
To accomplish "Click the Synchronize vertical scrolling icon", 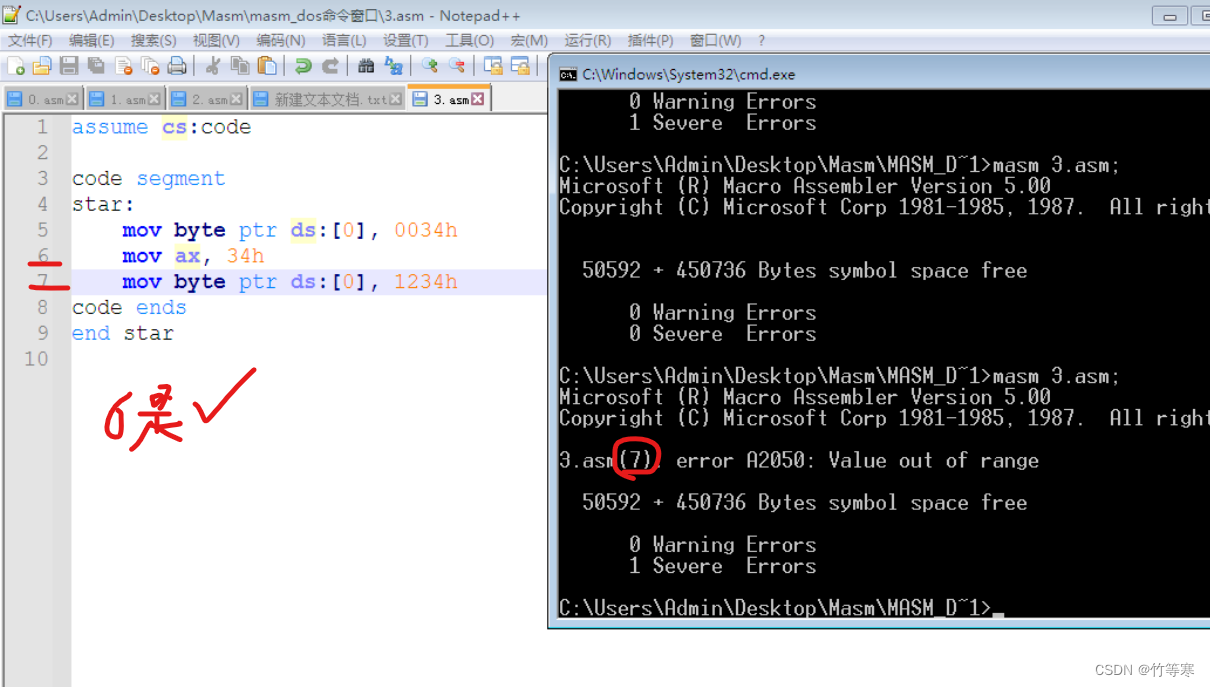I will [493, 66].
